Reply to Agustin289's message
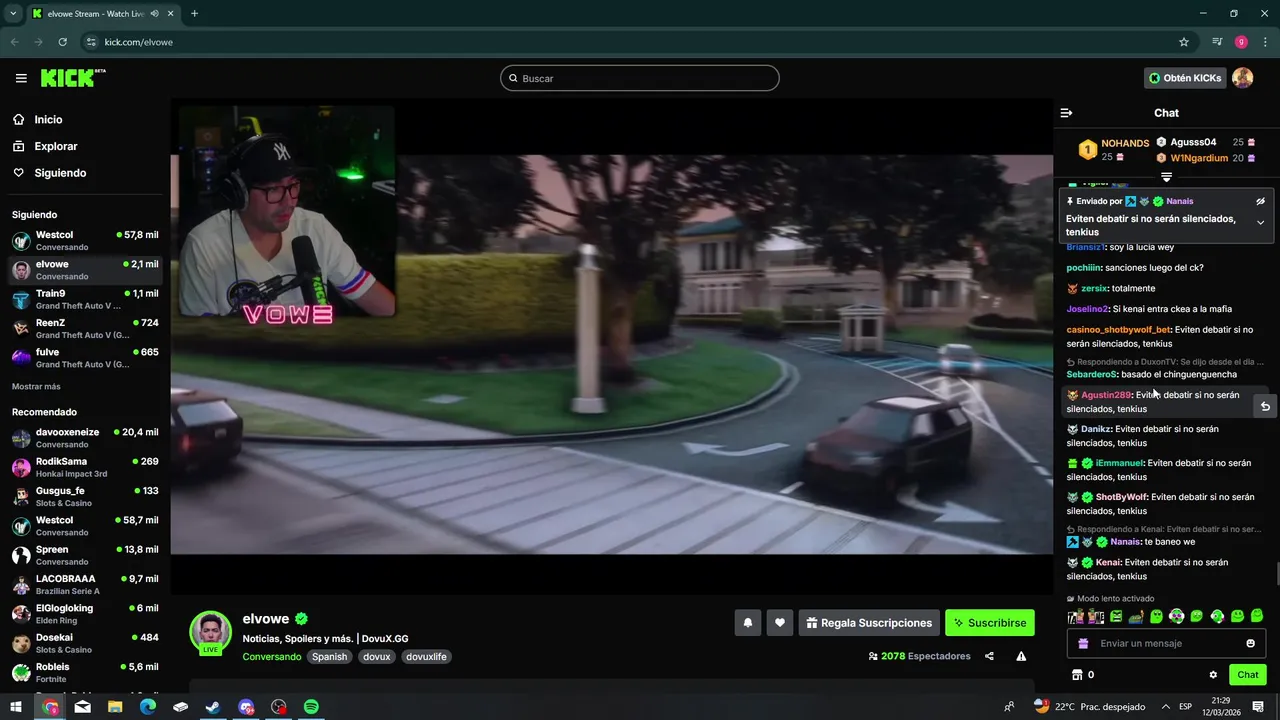Image resolution: width=1280 pixels, height=720 pixels. tap(1265, 406)
